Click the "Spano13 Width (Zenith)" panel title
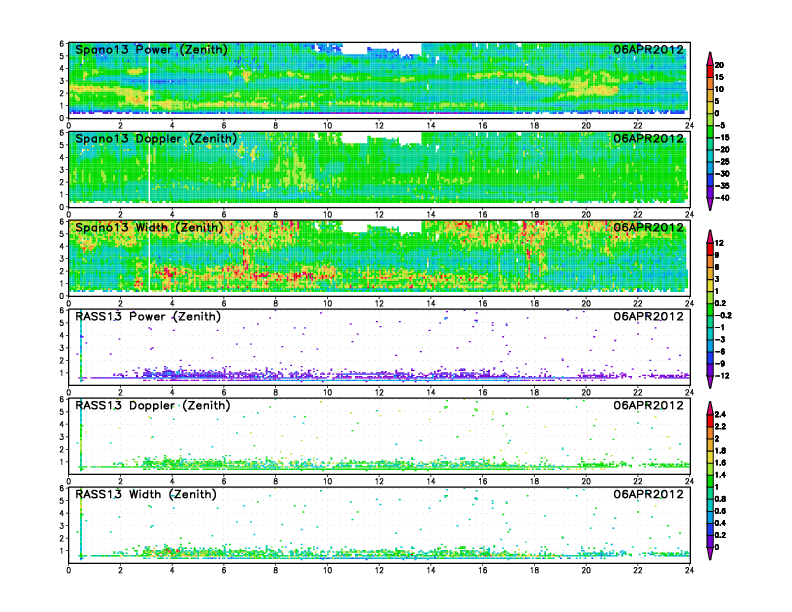This screenshot has height=612, width=792. [x=149, y=227]
